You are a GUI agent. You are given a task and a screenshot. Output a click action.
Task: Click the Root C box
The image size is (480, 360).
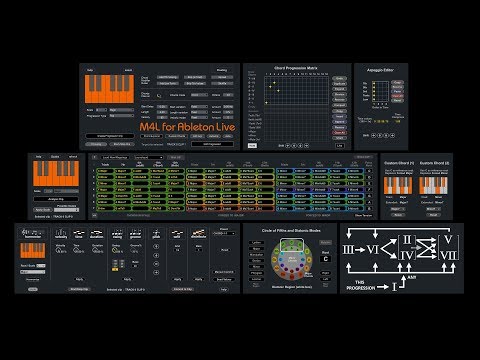pyautogui.click(x=326, y=259)
